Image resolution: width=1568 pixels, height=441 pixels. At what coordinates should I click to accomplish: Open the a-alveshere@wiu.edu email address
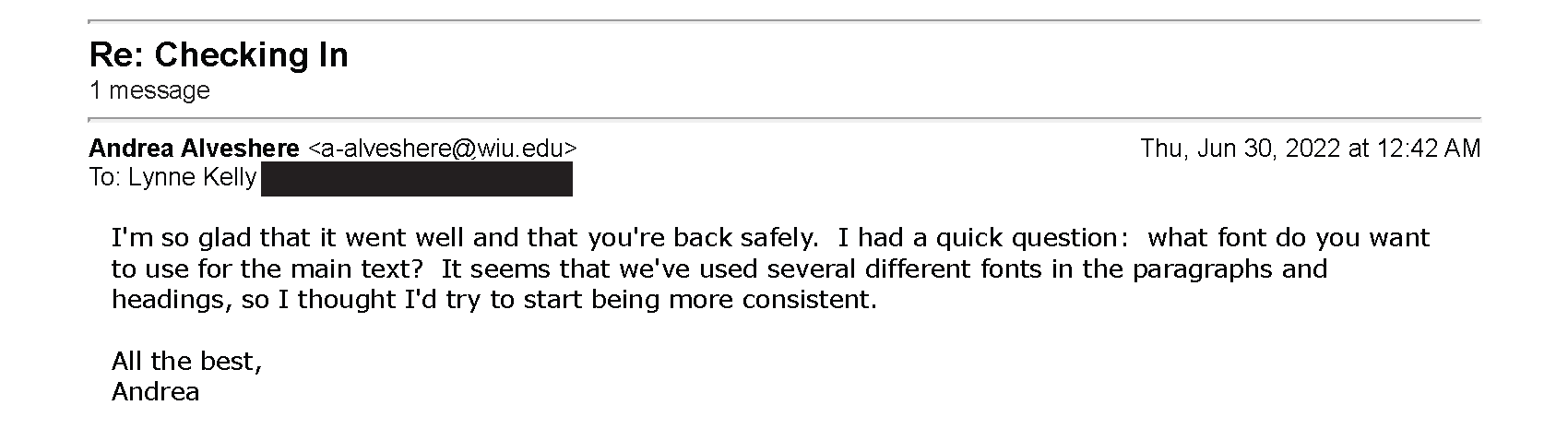click(x=442, y=149)
